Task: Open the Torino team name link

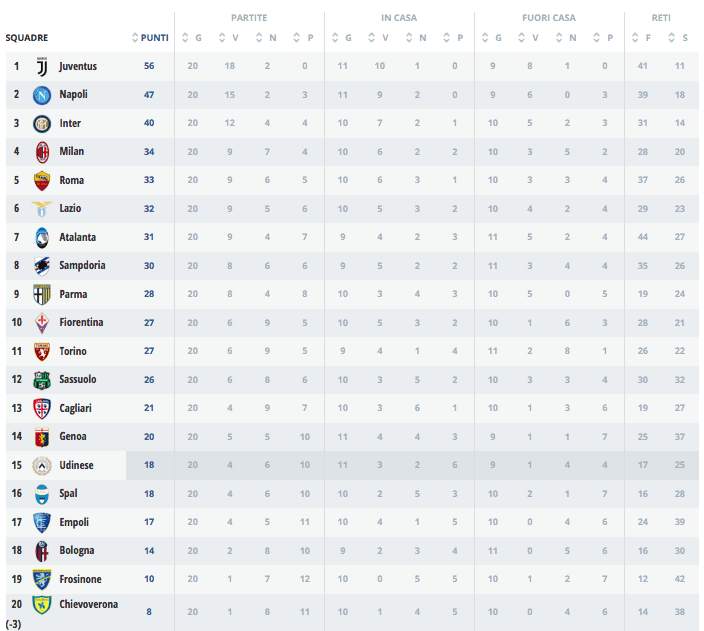Action: point(73,352)
